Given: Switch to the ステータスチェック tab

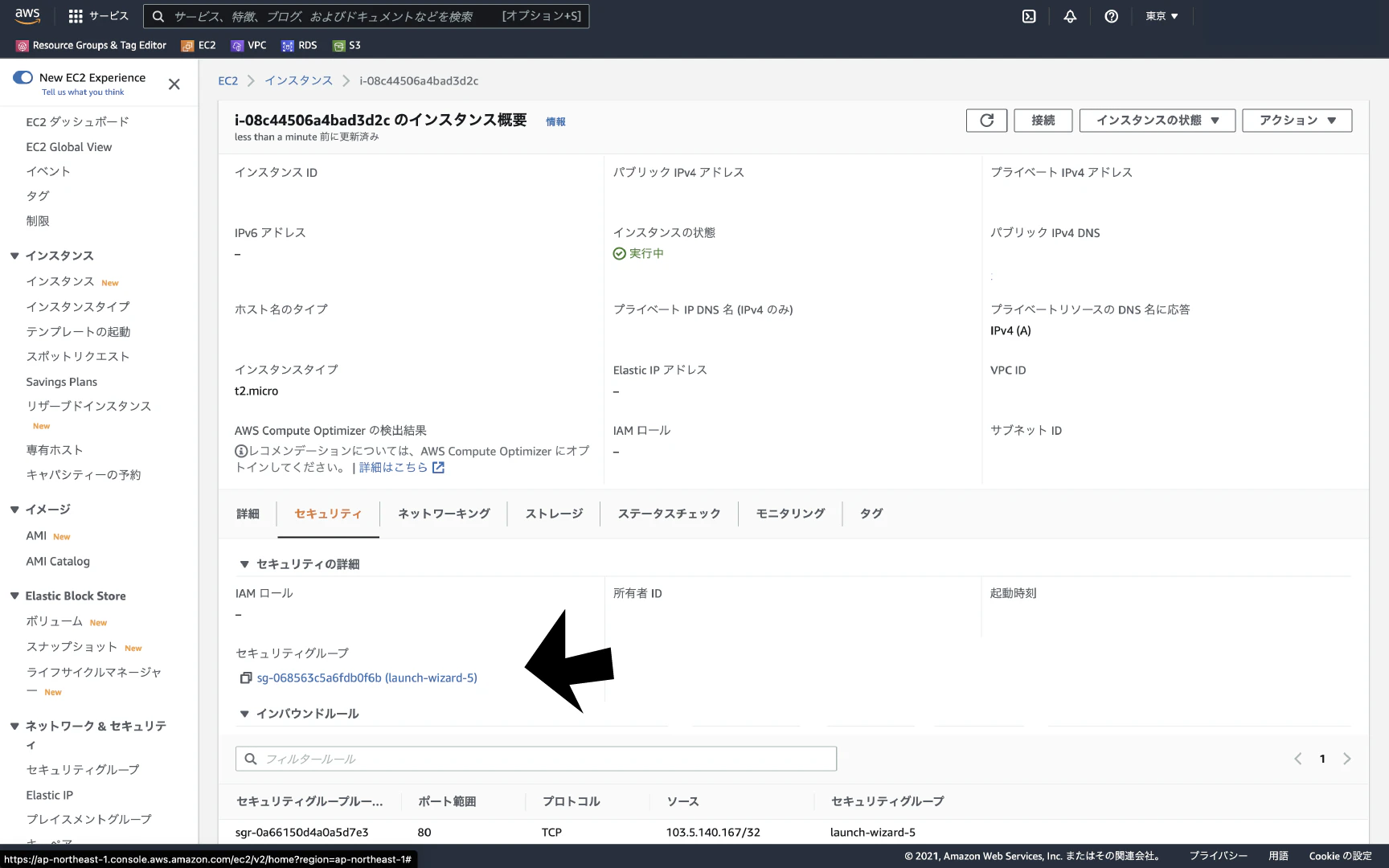Looking at the screenshot, I should (x=669, y=514).
